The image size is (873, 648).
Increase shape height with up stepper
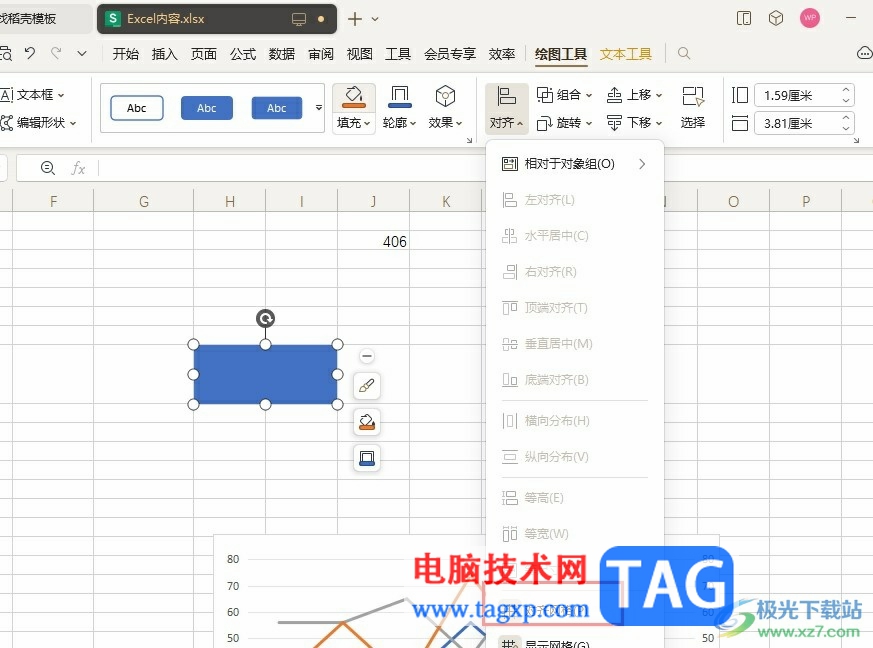846,90
